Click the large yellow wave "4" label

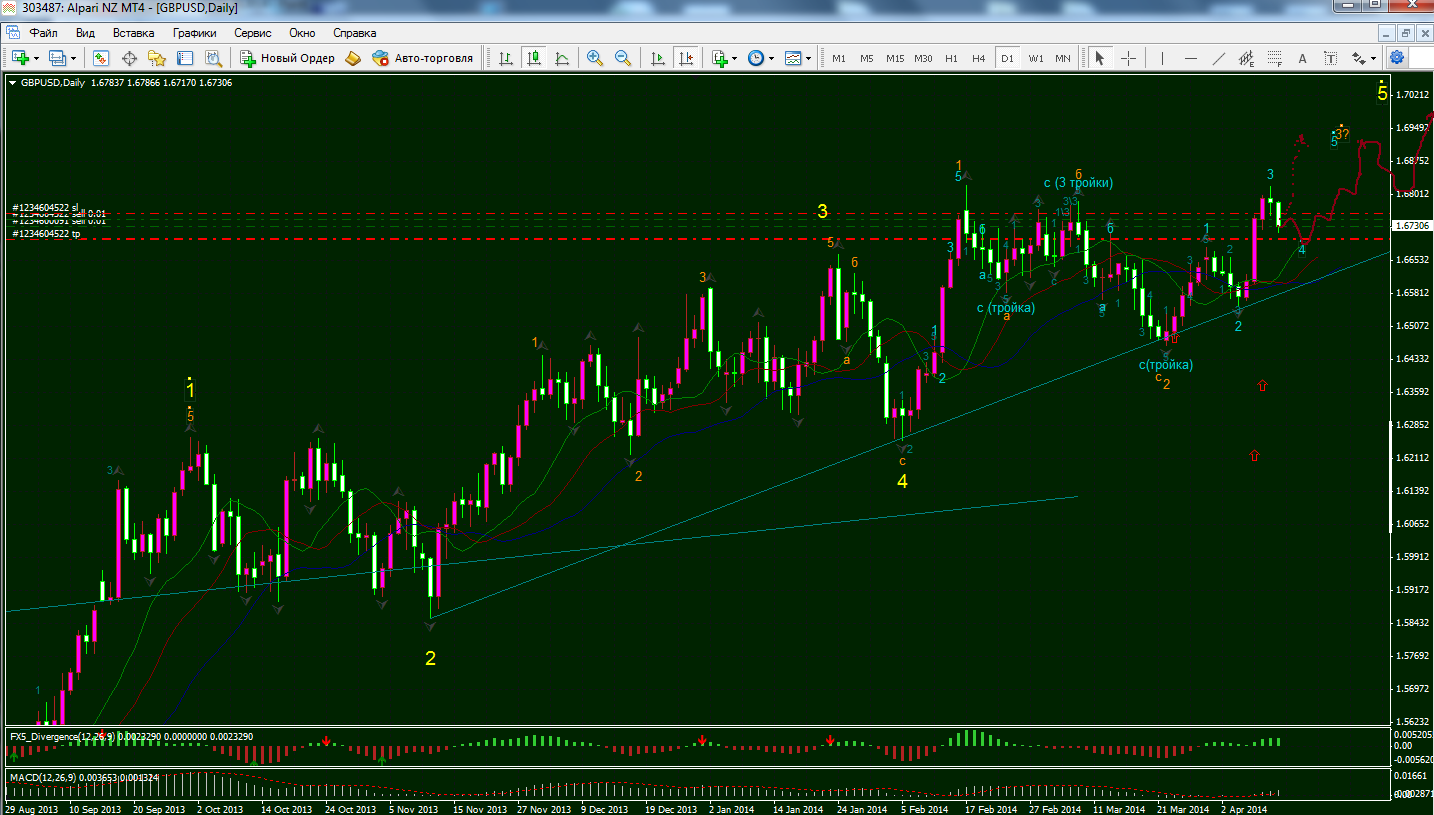[x=902, y=481]
